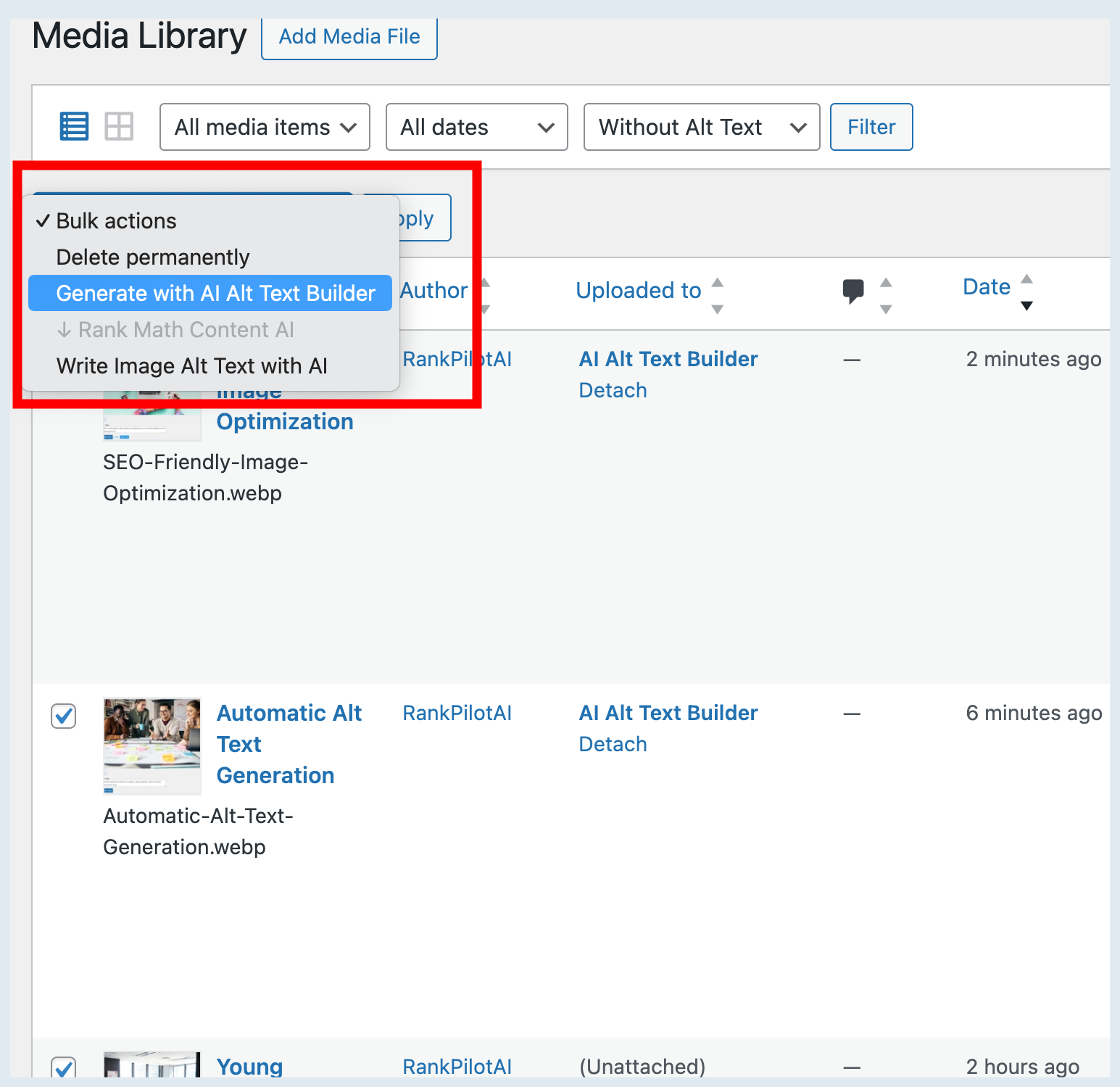Click RankPilotAI author in first row

[x=457, y=359]
